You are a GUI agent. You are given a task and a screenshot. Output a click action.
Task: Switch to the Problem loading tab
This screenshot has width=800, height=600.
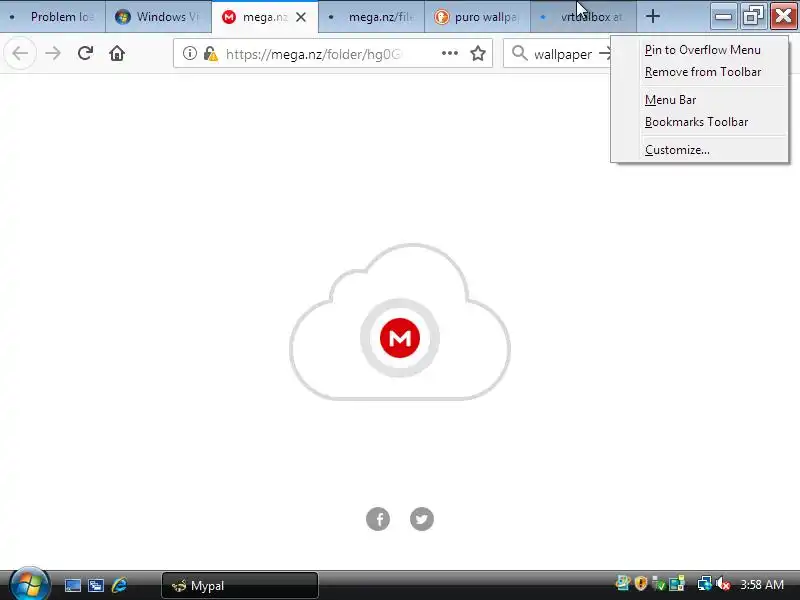53,17
